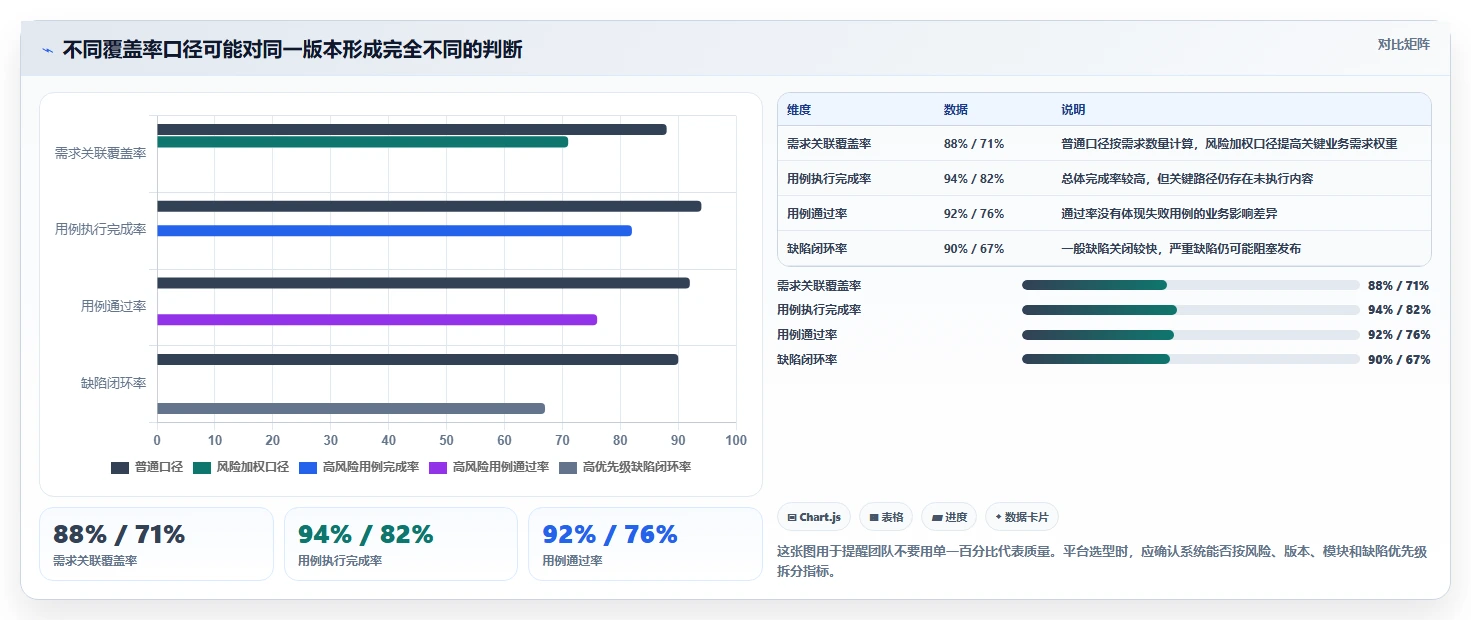1471x620 pixels.
Task: Click the purple 高风险用例通过率 chart bar
Action: coord(377,320)
